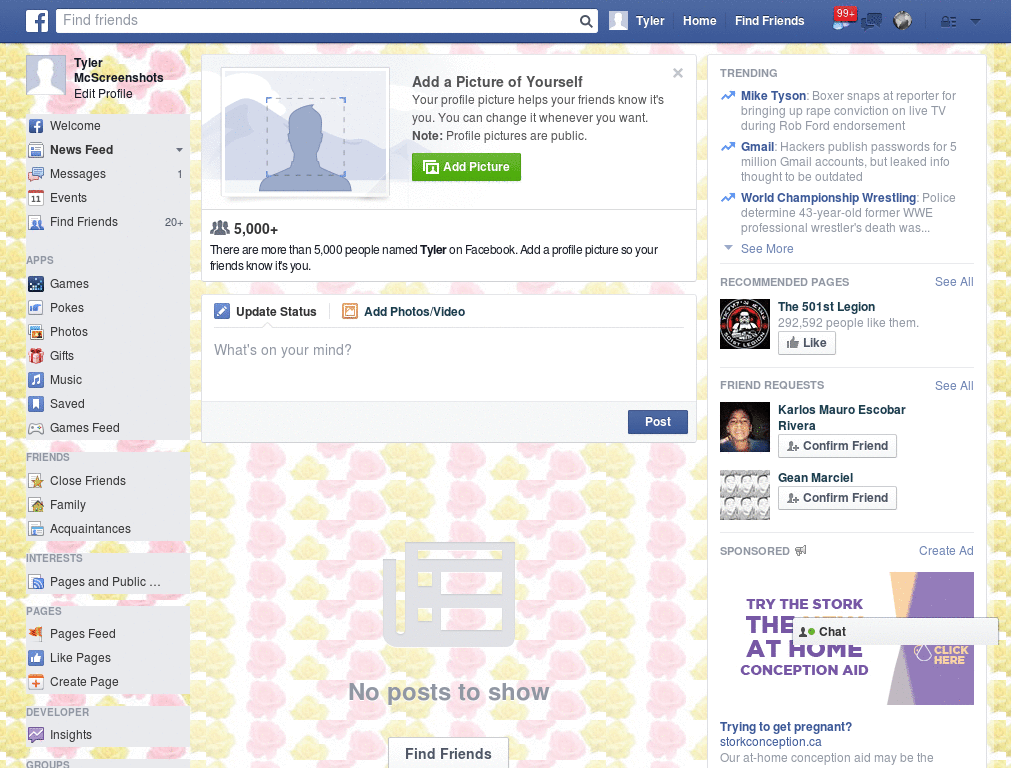Click the Messages sidebar icon
This screenshot has width=1024, height=768.
tap(36, 174)
